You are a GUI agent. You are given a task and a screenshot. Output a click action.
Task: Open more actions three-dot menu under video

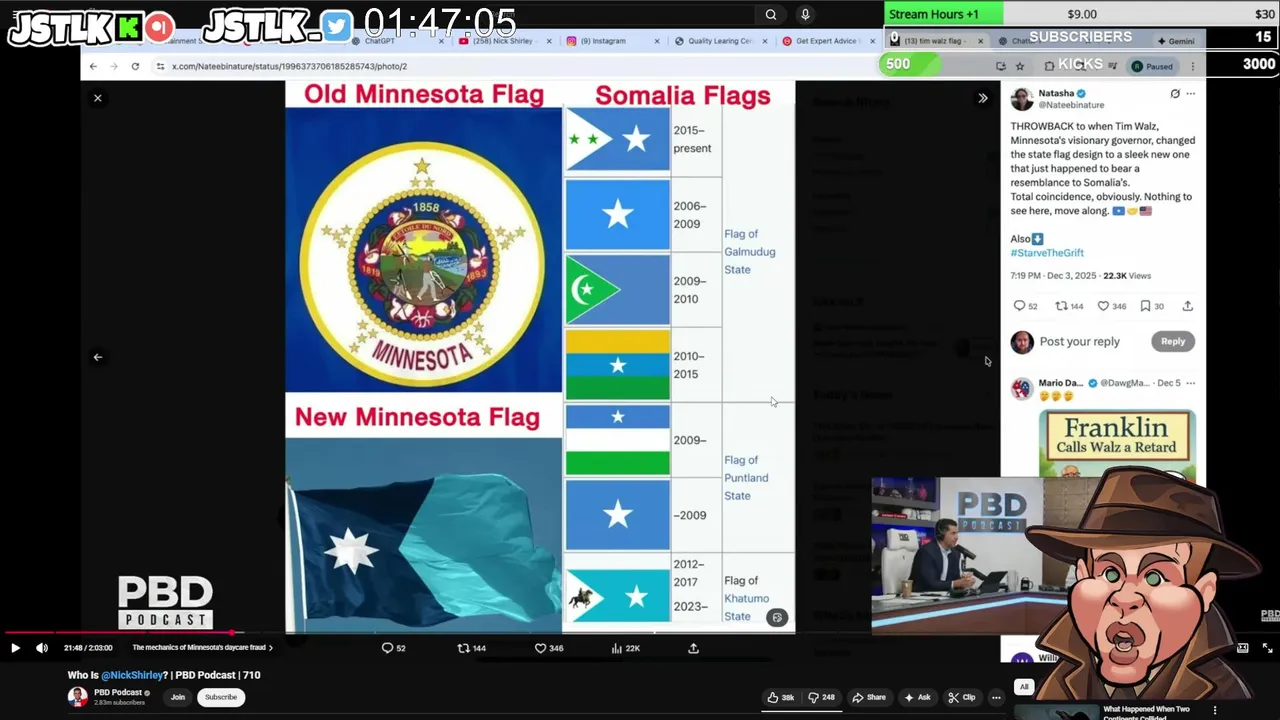click(996, 697)
